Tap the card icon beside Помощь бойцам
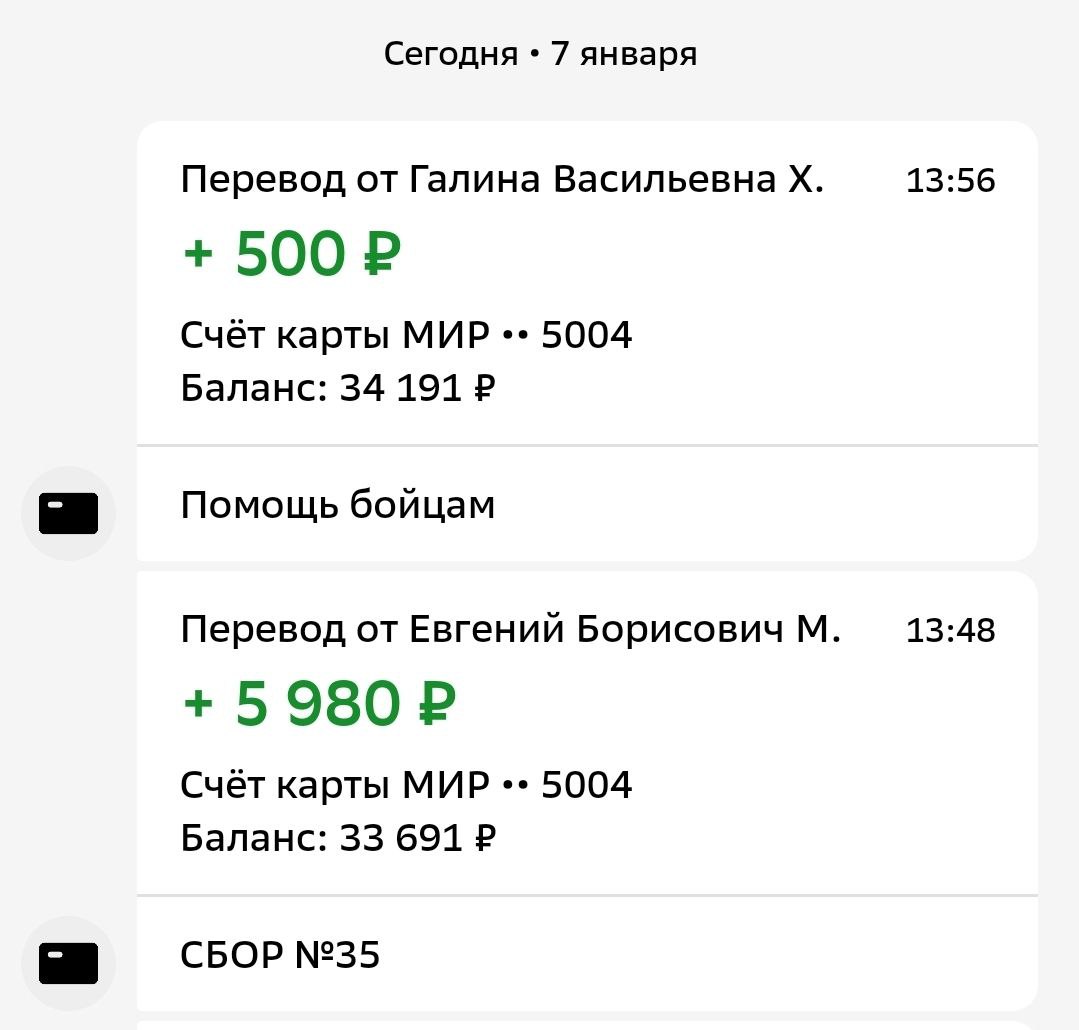1079x1030 pixels. (x=68, y=514)
